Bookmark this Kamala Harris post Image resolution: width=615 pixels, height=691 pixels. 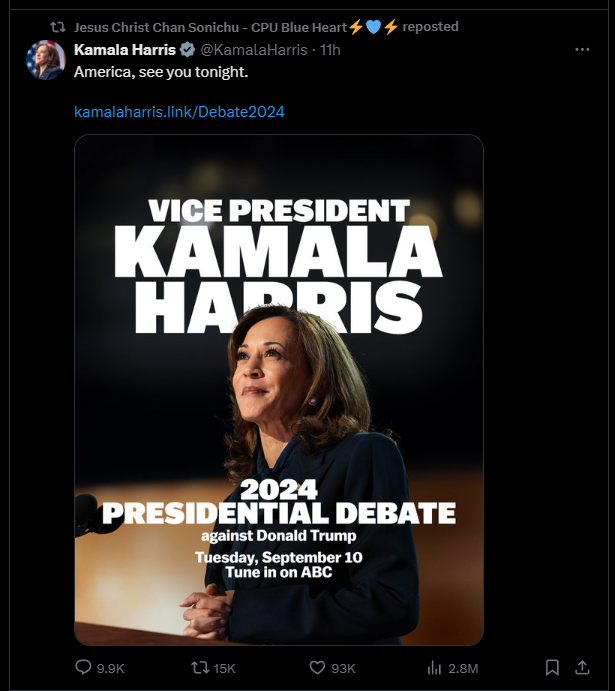(x=552, y=667)
